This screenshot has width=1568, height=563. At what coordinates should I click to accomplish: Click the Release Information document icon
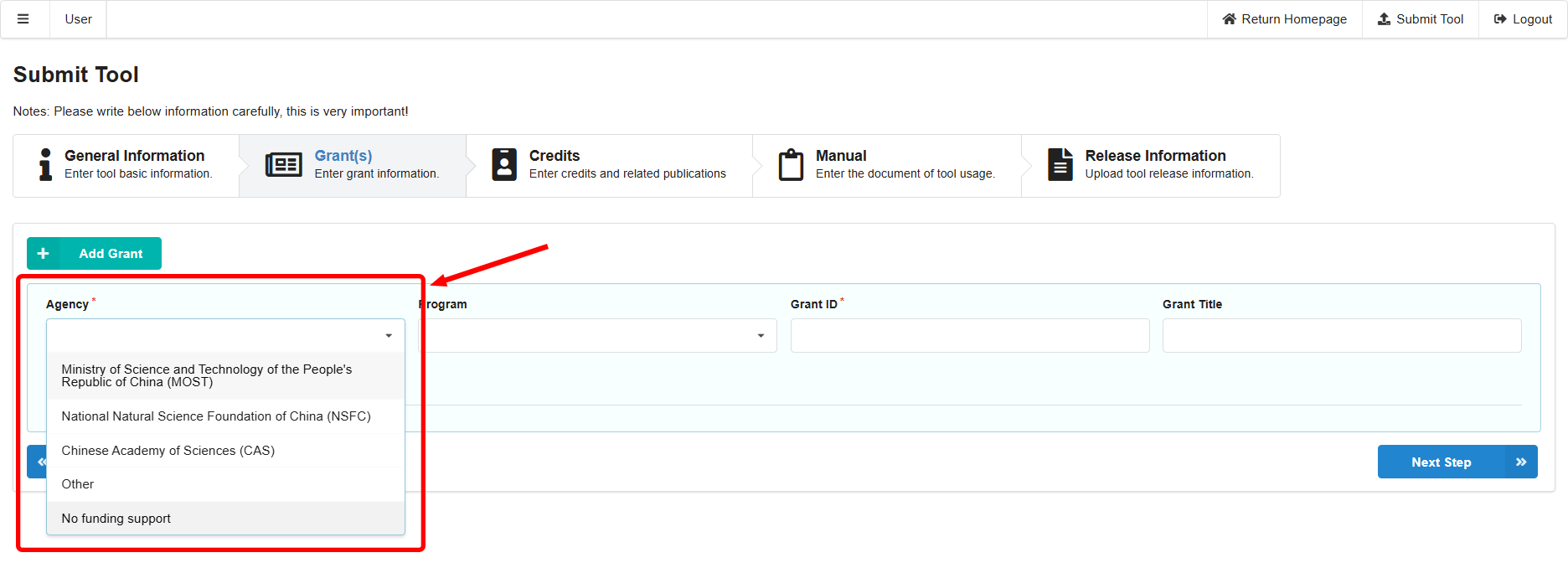1060,164
